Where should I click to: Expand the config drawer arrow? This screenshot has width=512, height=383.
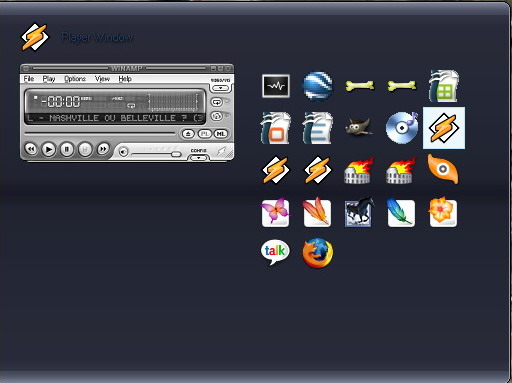pos(198,157)
